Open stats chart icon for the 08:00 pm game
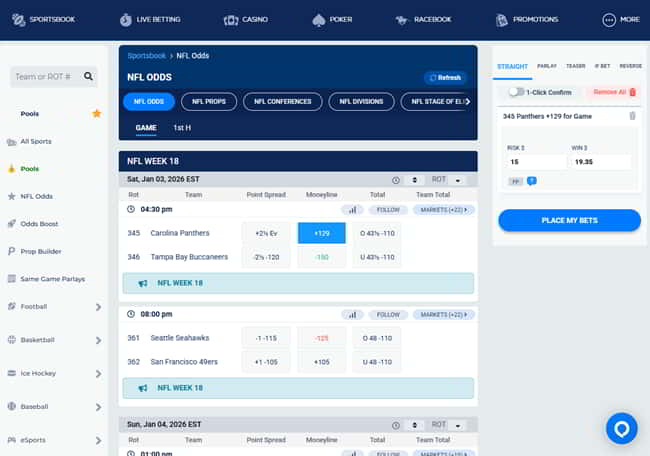The height and width of the screenshot is (456, 650). [x=352, y=315]
